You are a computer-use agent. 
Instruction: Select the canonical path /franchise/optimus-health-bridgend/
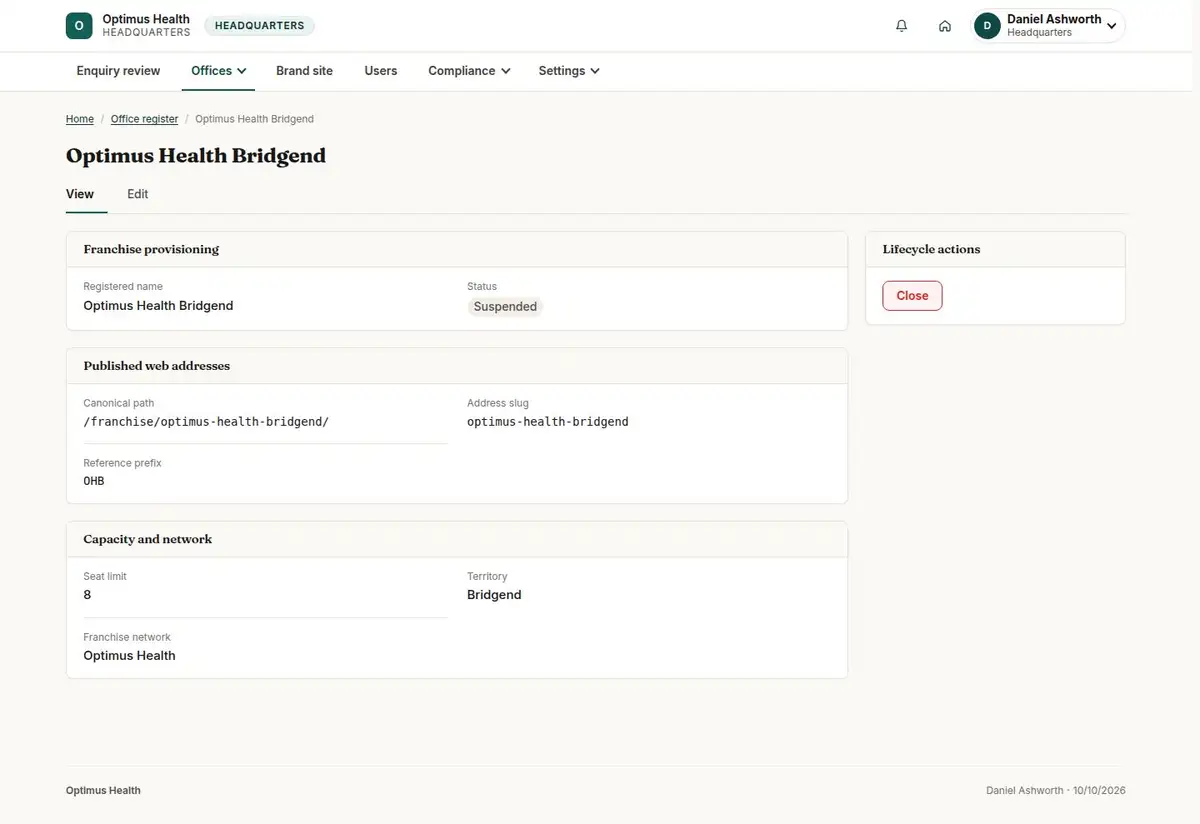pos(206,422)
